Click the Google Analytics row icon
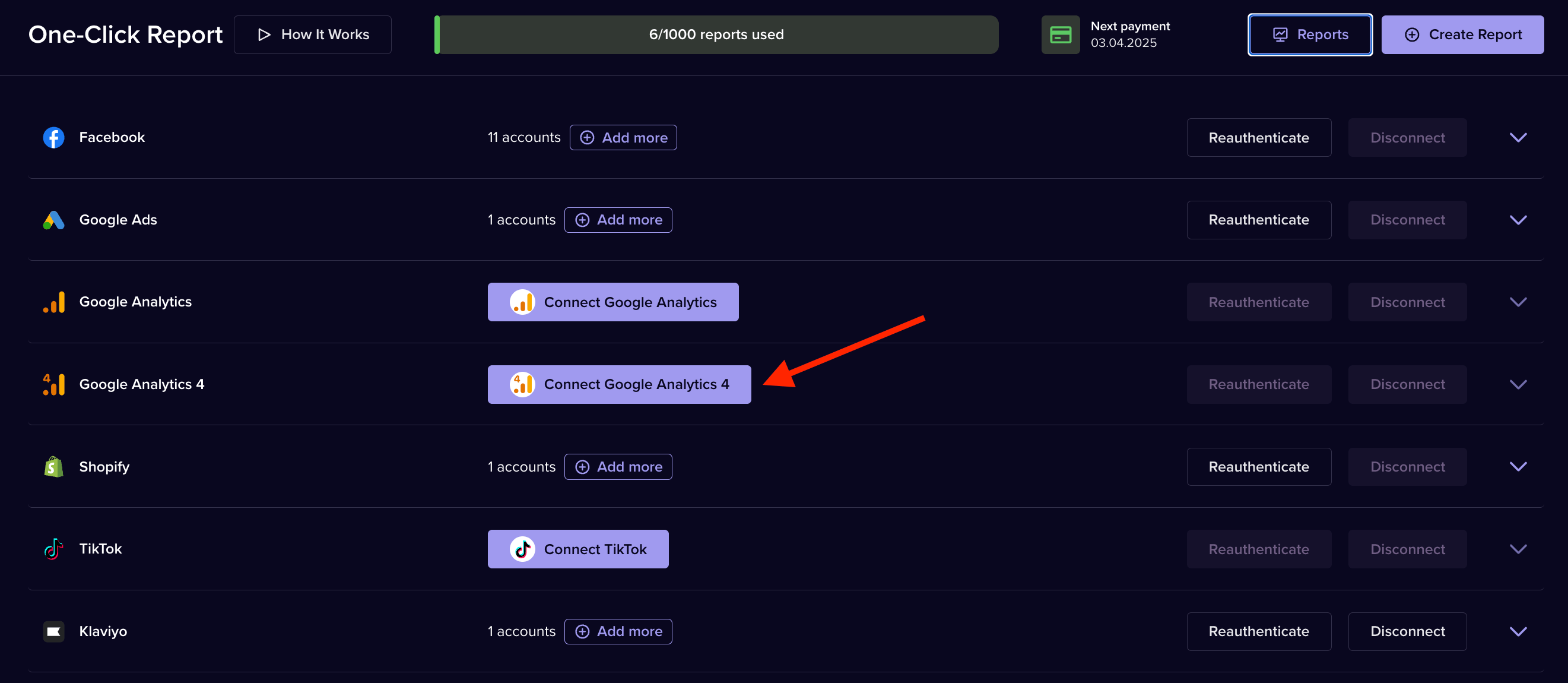Screen dimensions: 1568x683 (53, 302)
